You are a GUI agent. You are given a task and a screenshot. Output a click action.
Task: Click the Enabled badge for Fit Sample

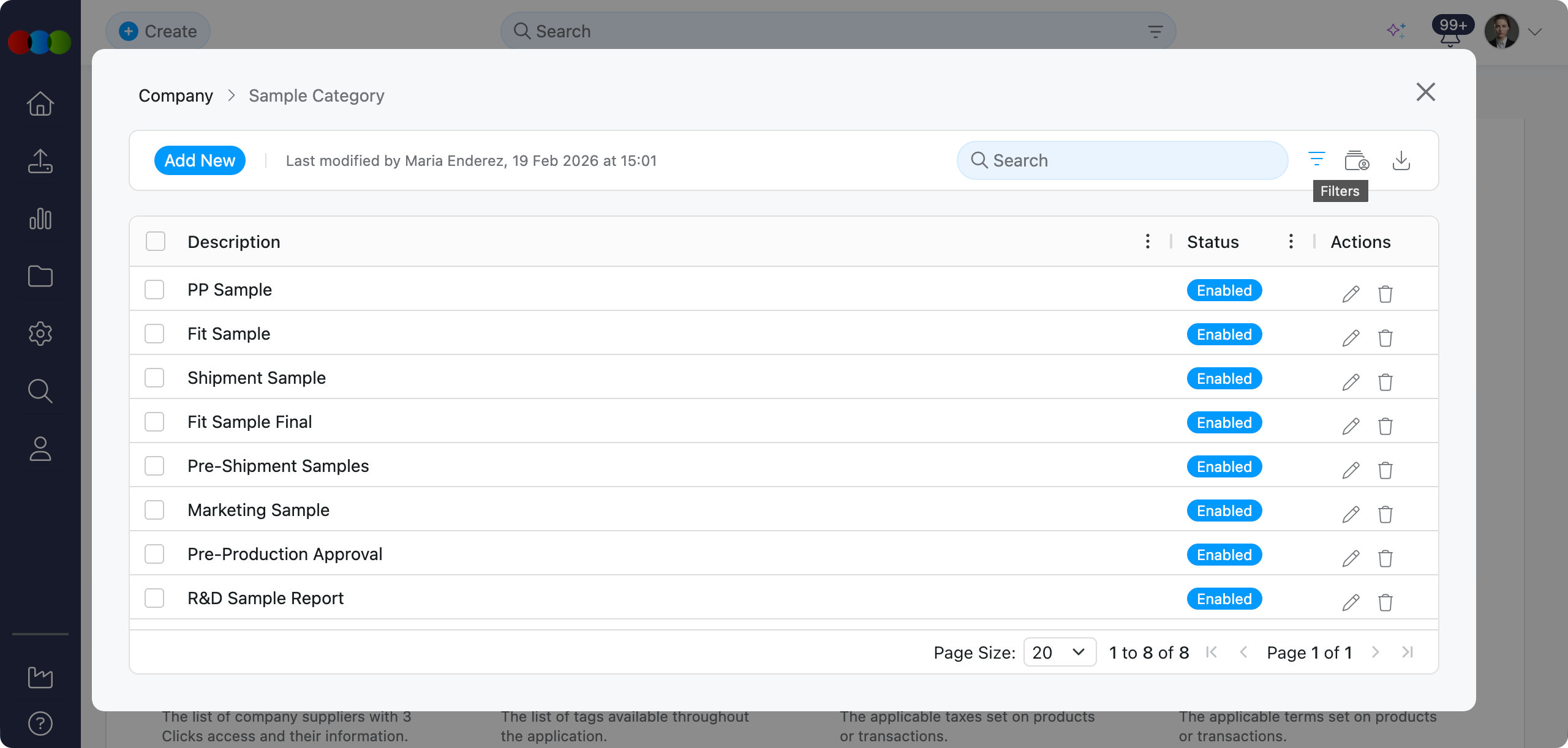coord(1224,334)
